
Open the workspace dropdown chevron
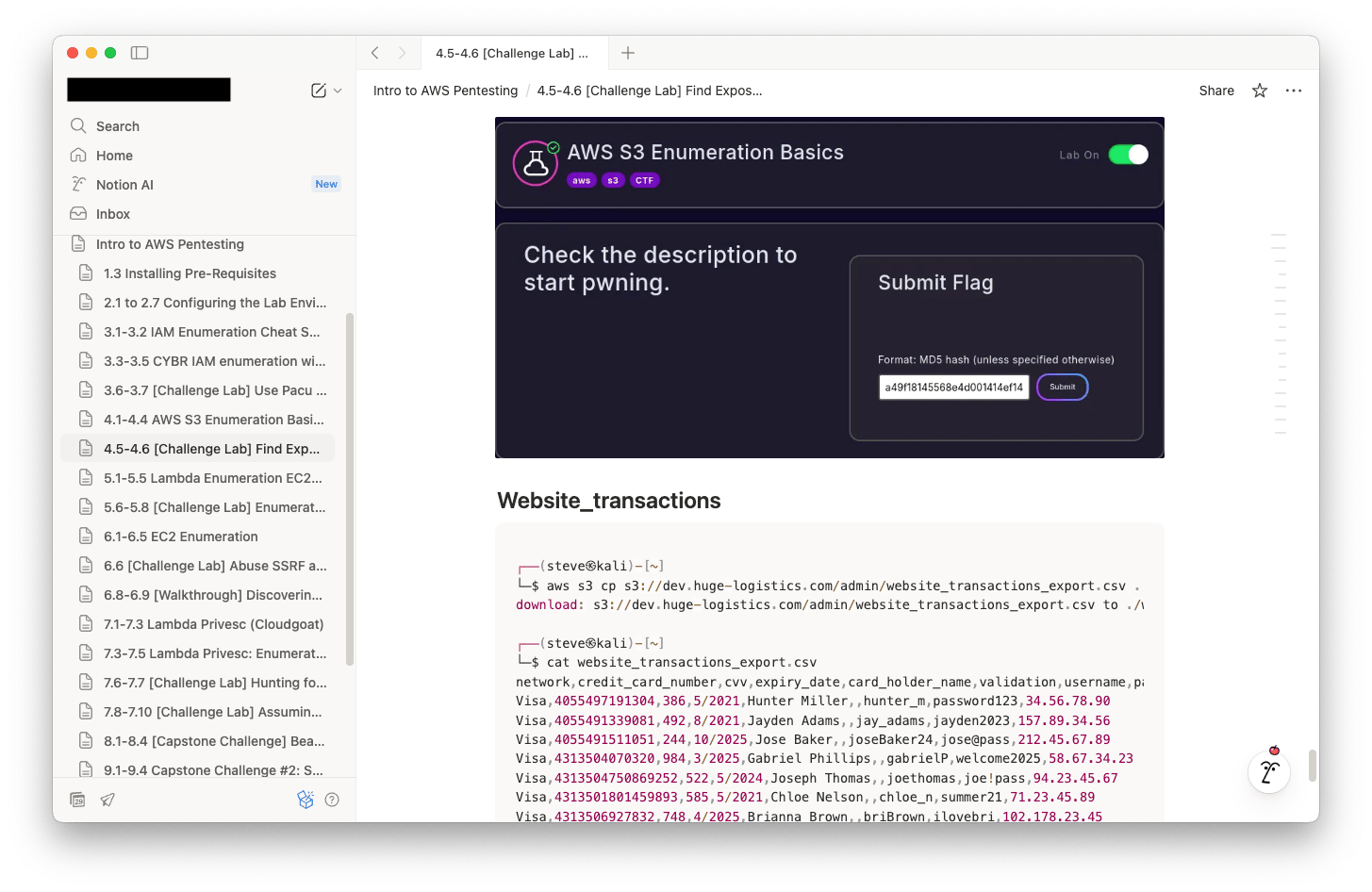pos(338,91)
